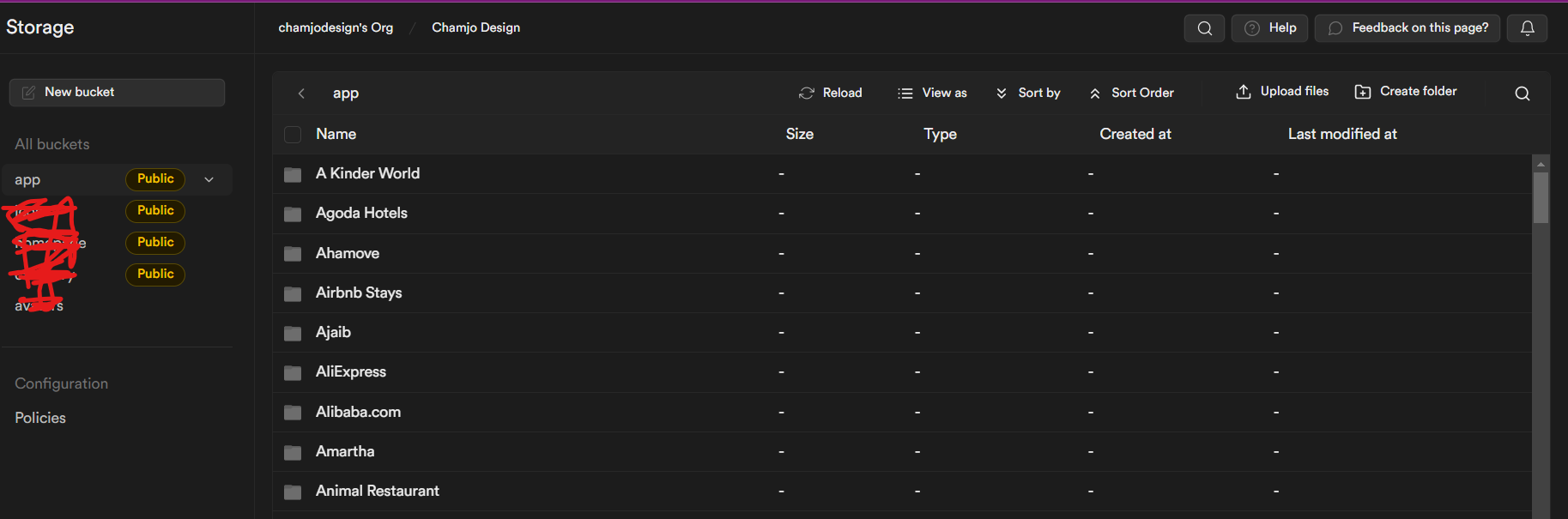
Task: Reload the file list
Action: click(x=830, y=93)
